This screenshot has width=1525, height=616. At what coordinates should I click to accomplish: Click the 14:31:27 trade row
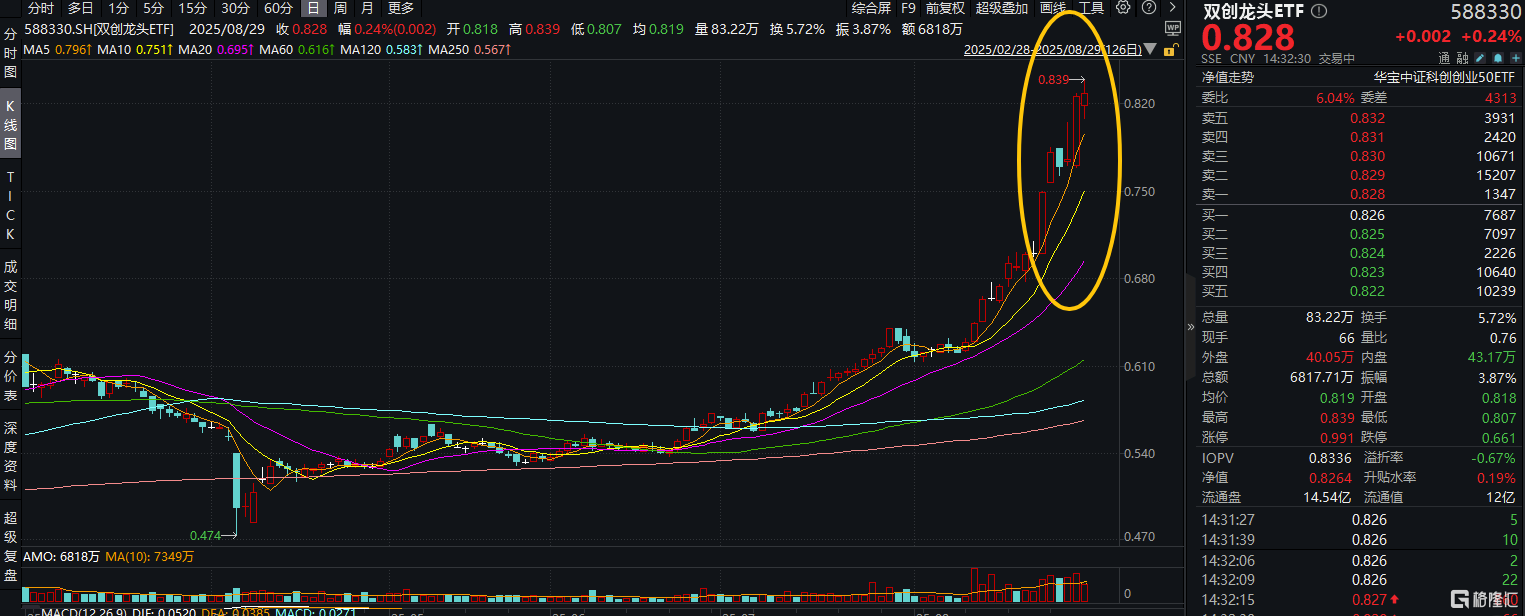[1359, 520]
